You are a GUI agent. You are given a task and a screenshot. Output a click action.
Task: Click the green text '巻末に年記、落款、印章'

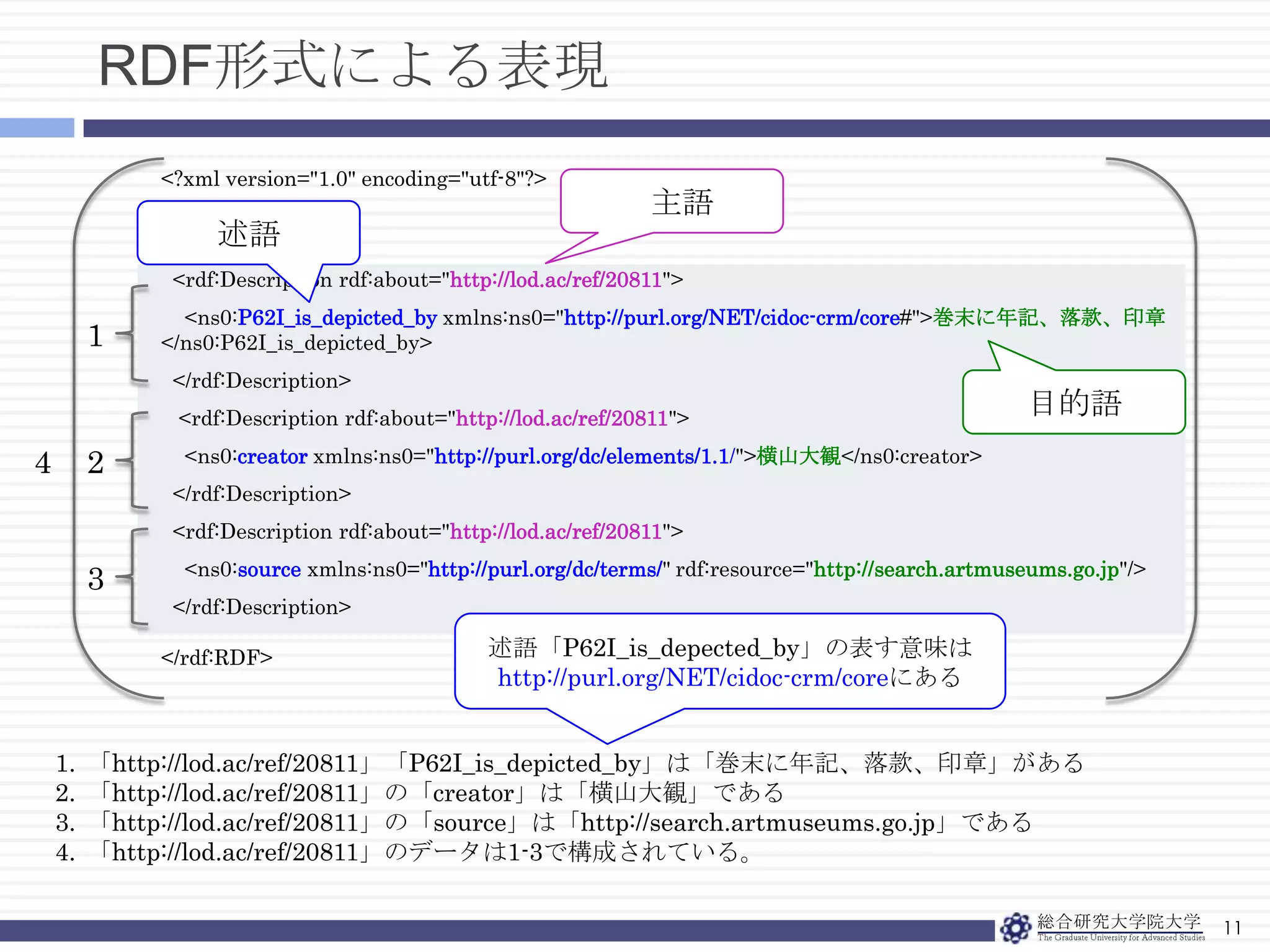point(1049,317)
